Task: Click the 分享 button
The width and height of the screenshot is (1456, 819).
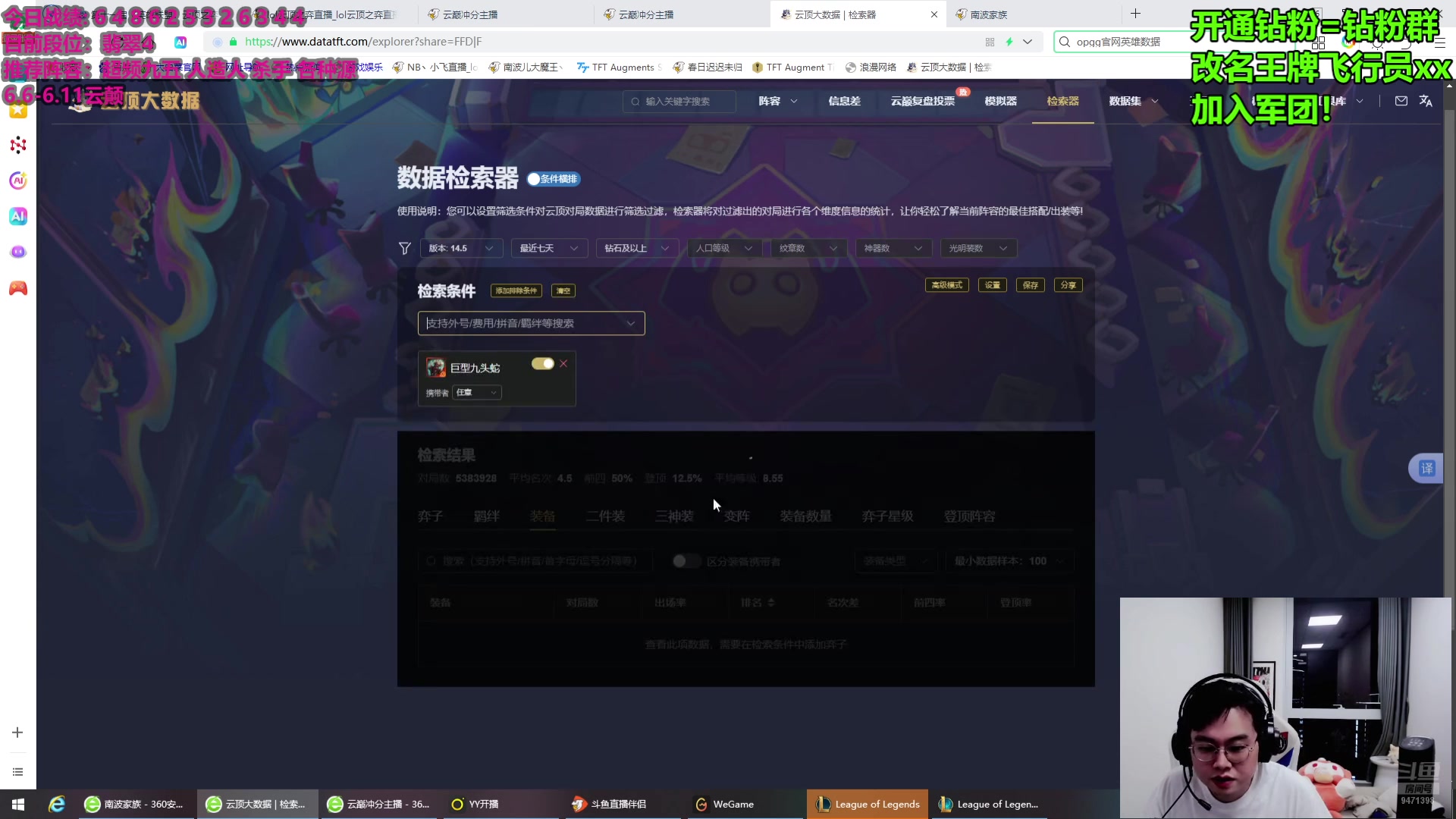Action: (x=1068, y=285)
